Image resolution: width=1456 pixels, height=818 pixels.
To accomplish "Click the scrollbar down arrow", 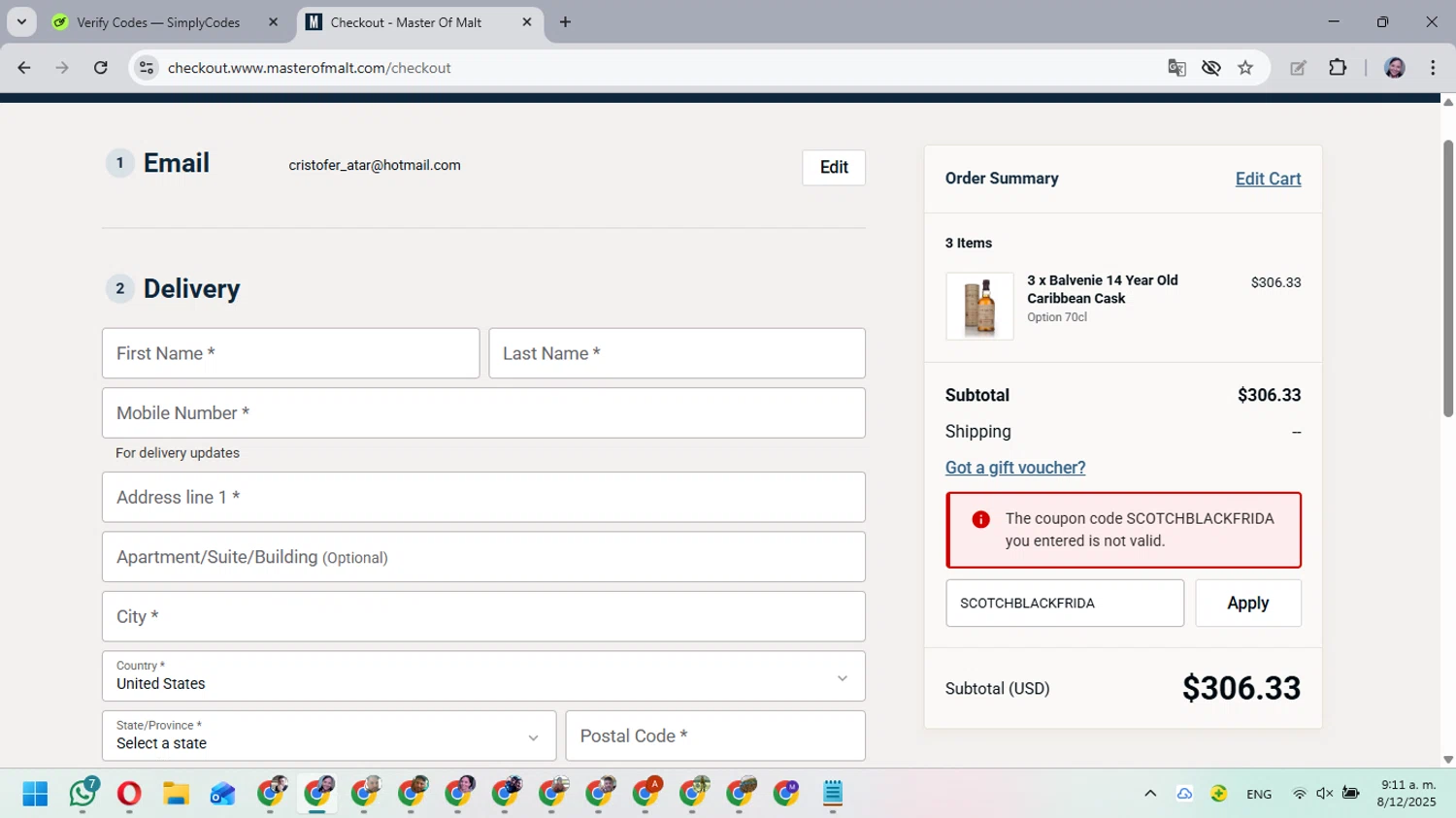I will 1448,760.
